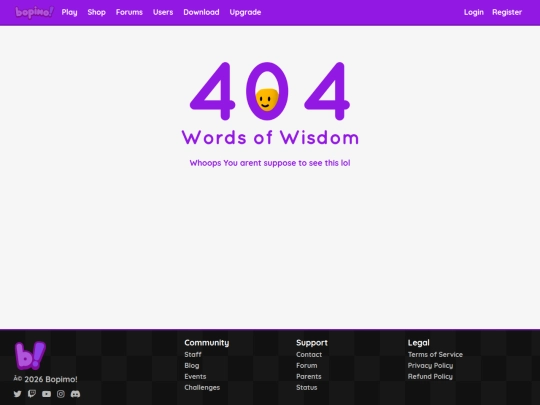The width and height of the screenshot is (540, 405).
Task: Open the Forums nav item
Action: pyautogui.click(x=129, y=12)
